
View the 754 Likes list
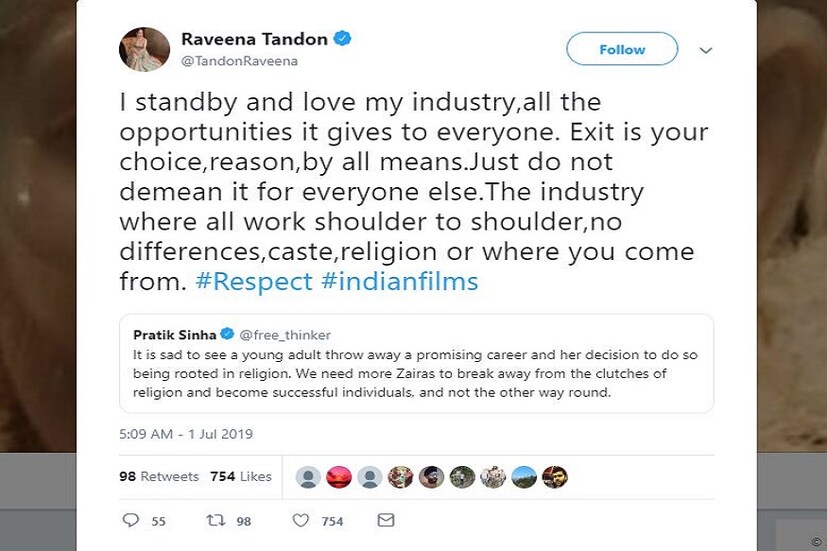click(240, 477)
